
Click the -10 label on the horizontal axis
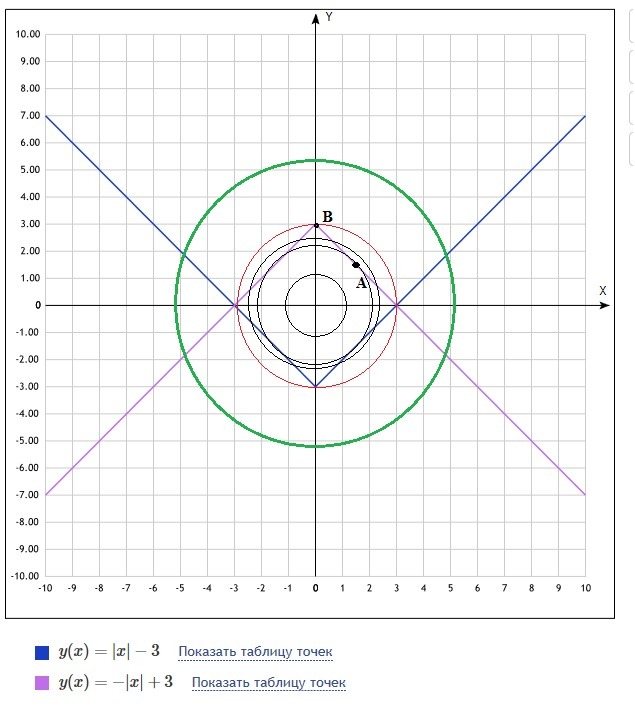[x=45, y=588]
